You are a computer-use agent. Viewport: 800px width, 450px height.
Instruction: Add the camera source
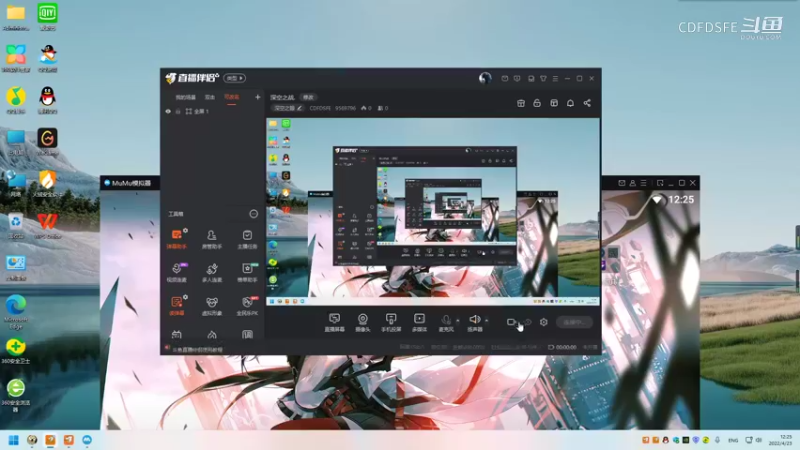363,322
